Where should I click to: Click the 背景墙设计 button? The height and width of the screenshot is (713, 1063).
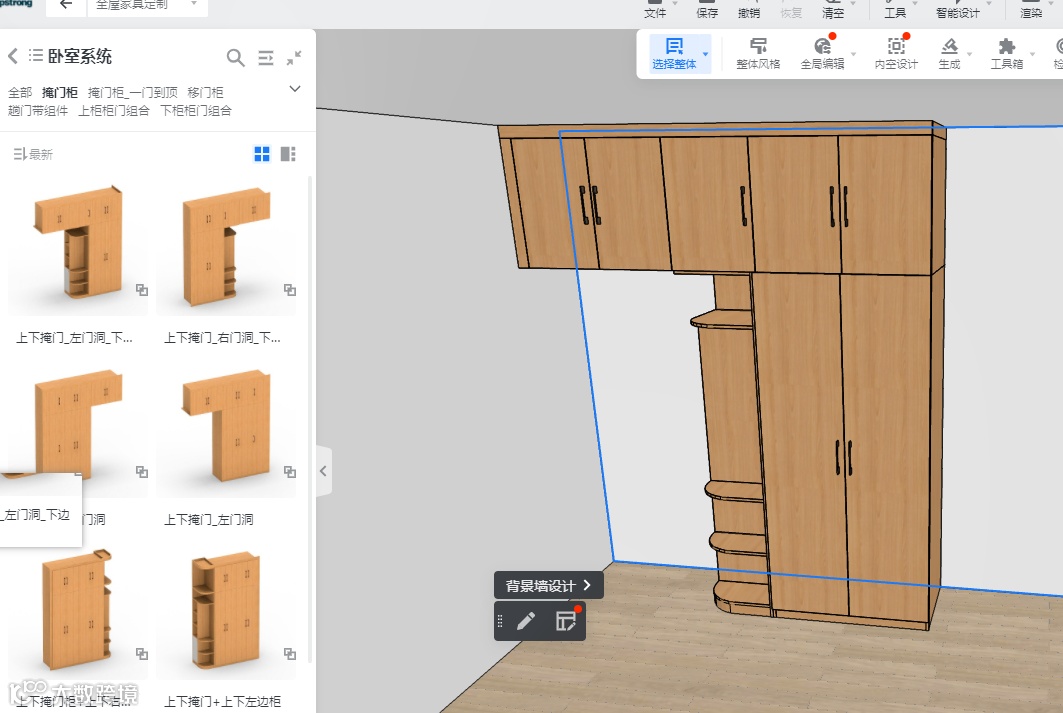tap(548, 586)
